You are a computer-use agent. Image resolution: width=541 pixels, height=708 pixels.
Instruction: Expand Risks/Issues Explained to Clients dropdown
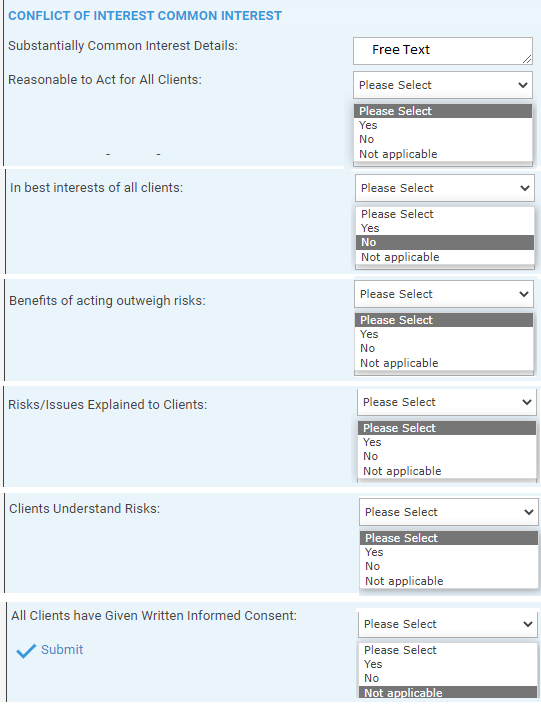(447, 402)
